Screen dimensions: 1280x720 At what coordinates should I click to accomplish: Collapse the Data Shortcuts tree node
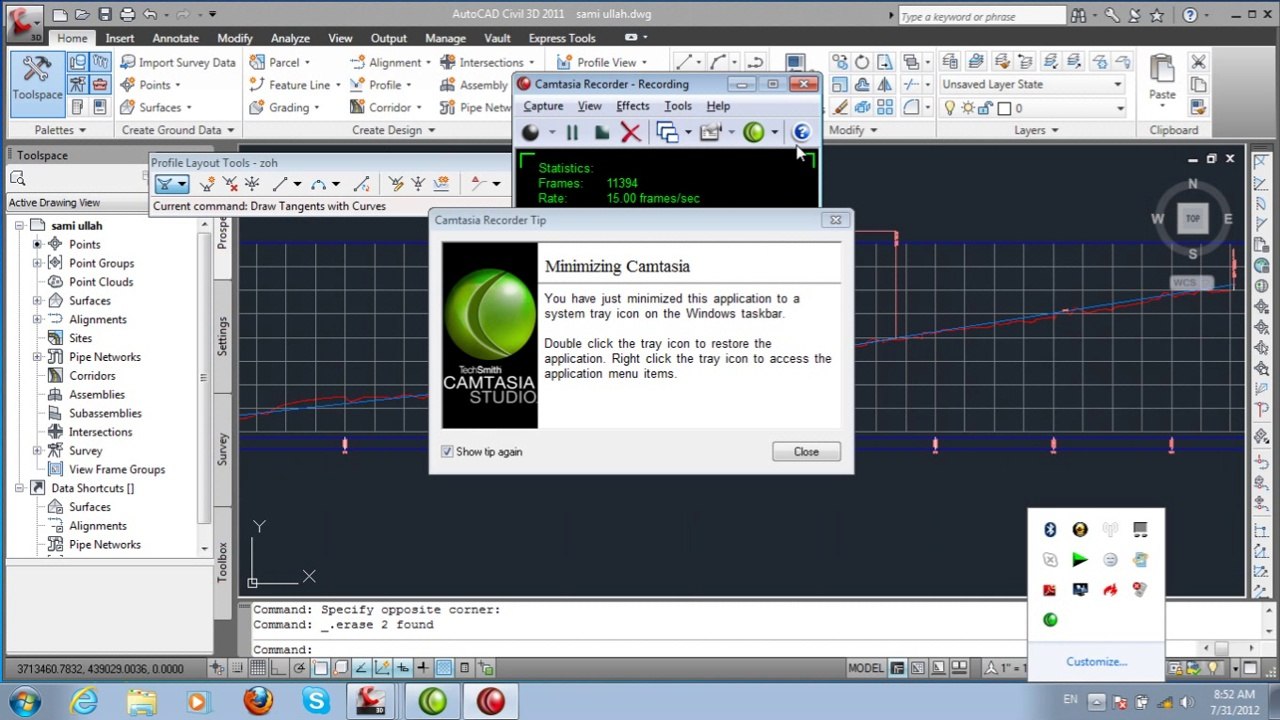(19, 488)
